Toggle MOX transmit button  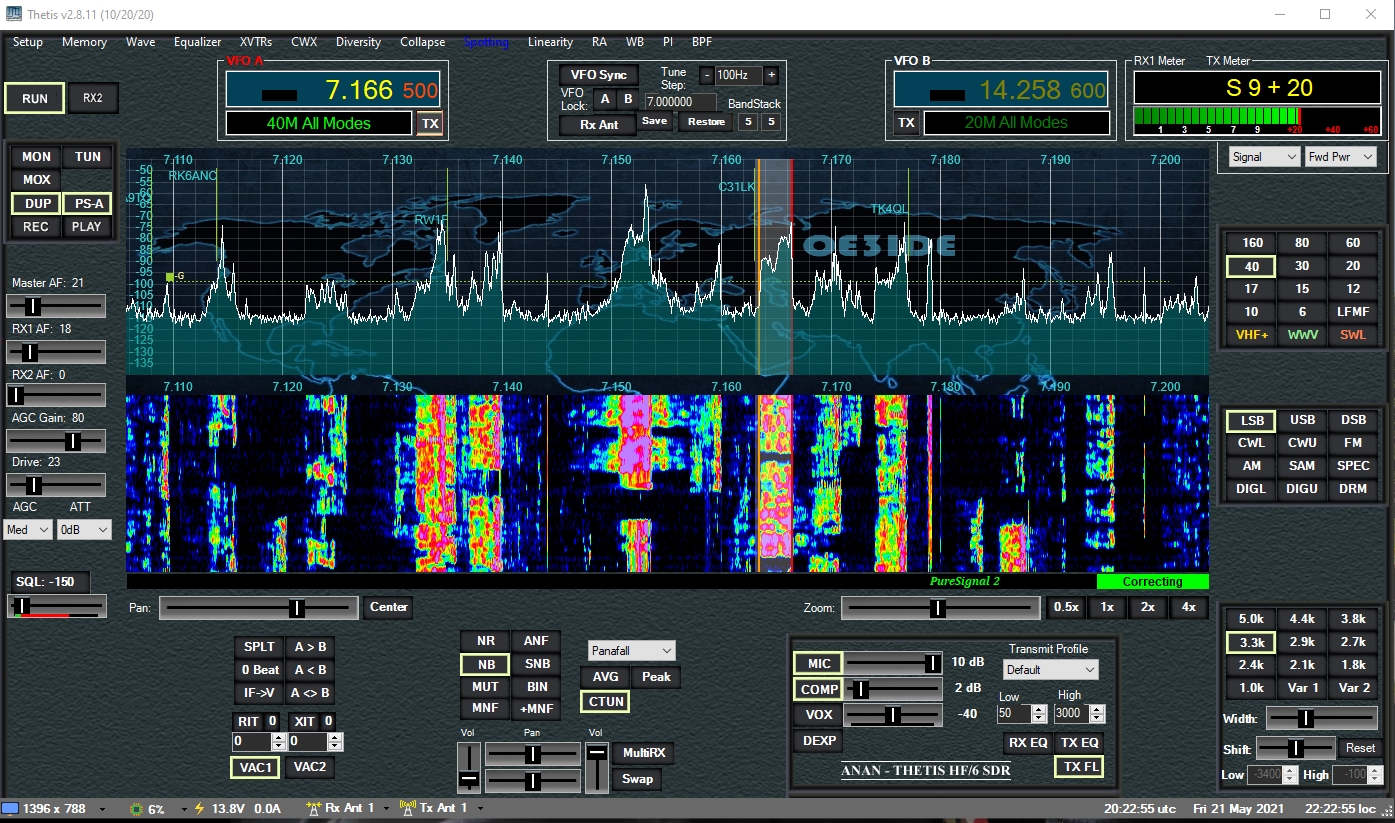37,180
